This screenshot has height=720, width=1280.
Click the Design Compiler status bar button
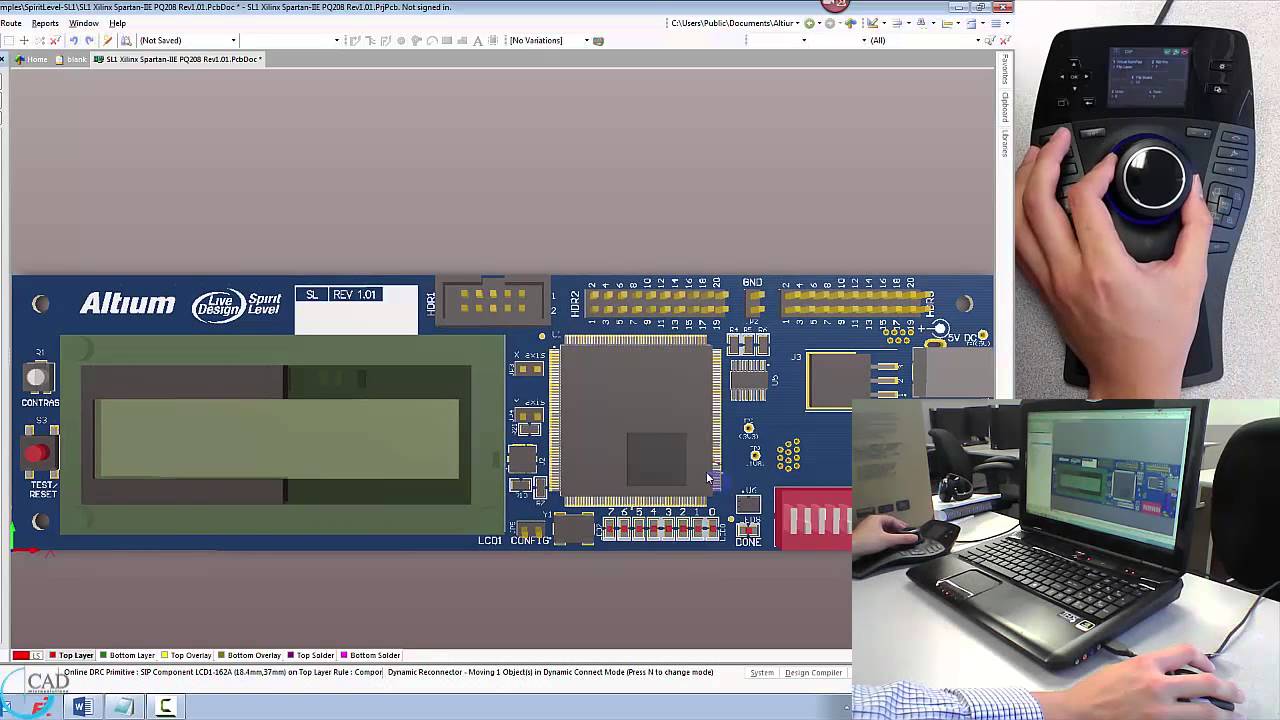[x=813, y=673]
